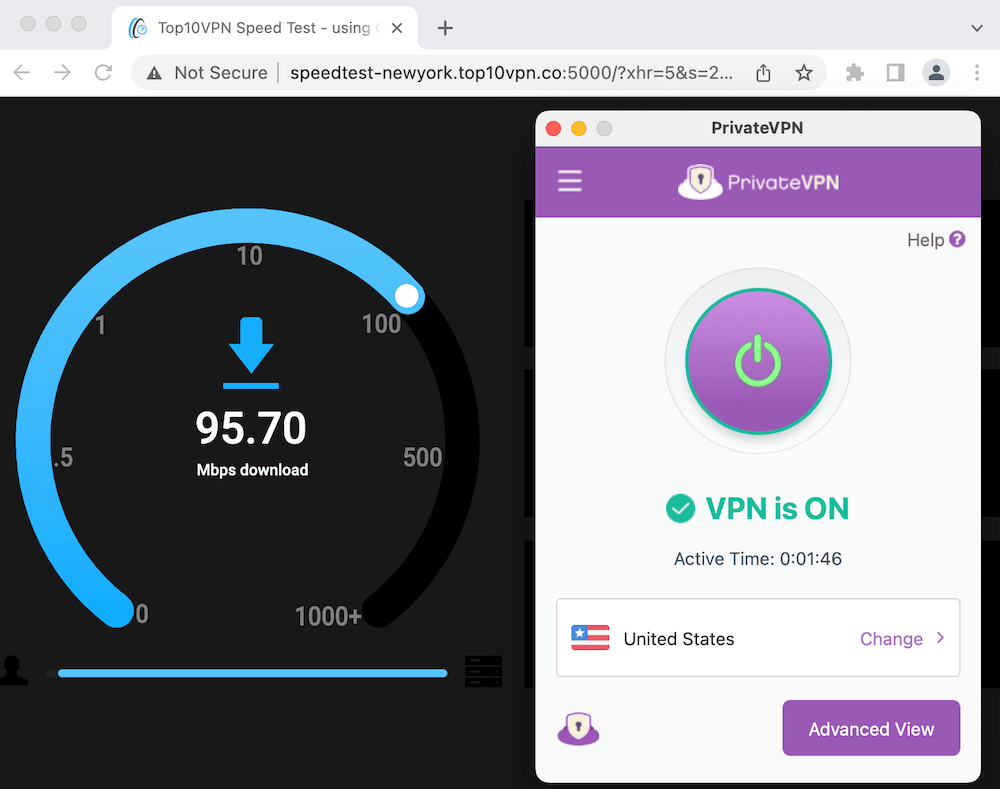Screen dimensions: 1000x789
Task: Click the PrivateVPN logo in the header
Action: pos(757,181)
